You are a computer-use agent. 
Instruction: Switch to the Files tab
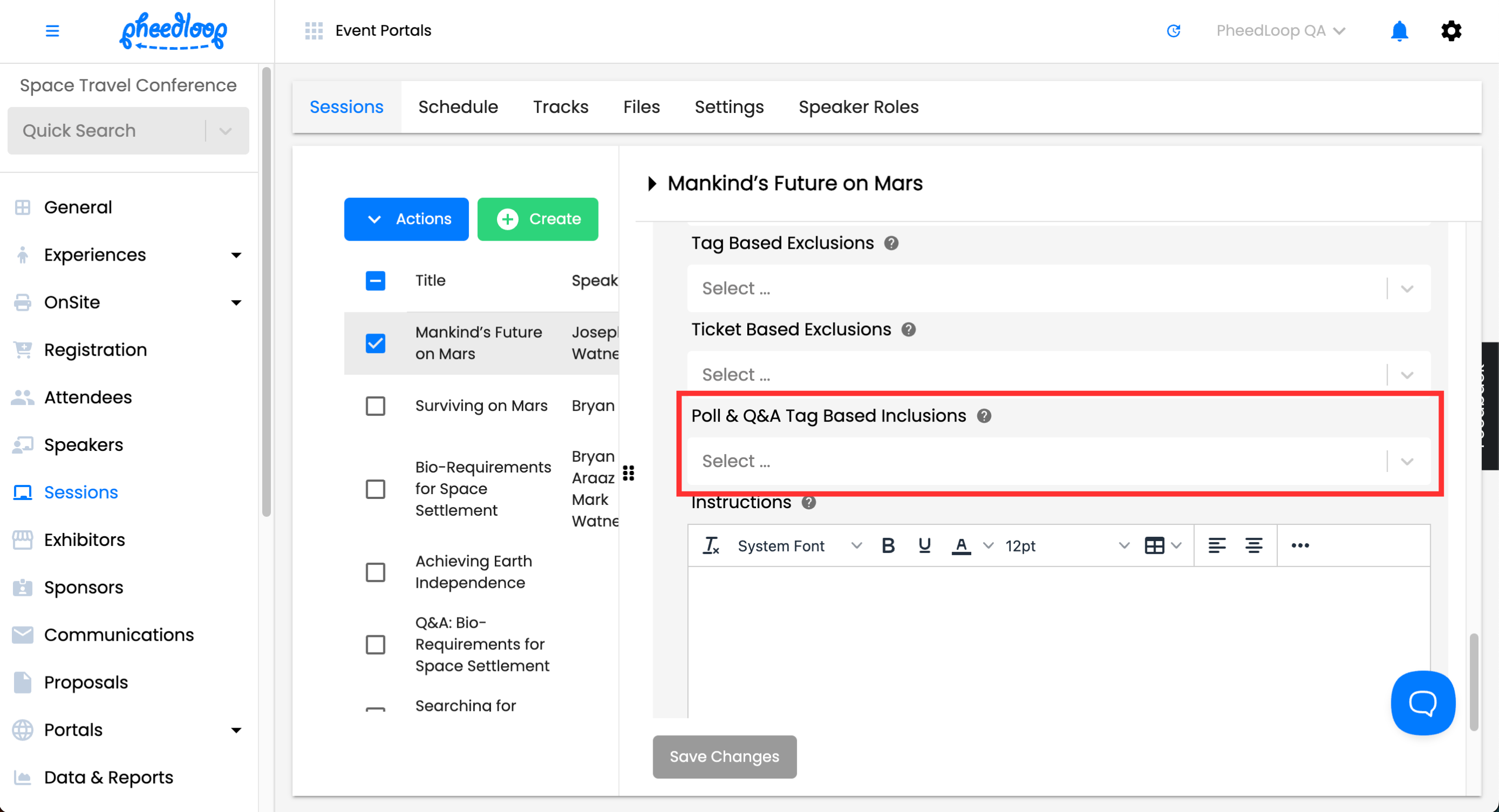click(x=641, y=107)
